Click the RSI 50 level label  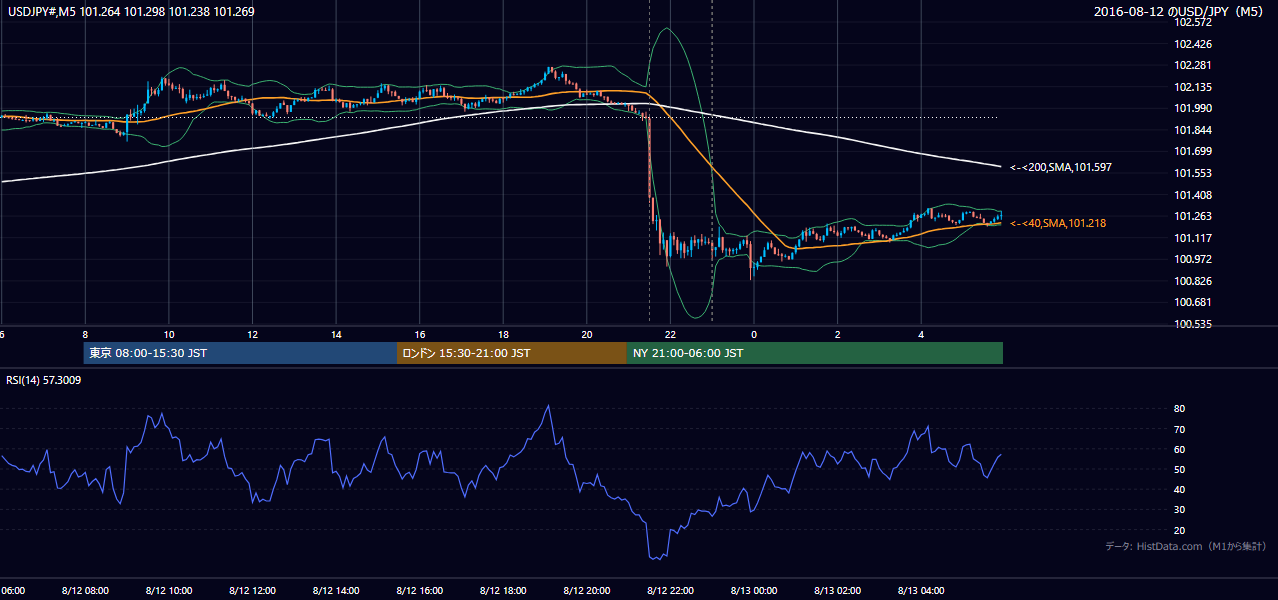(x=1180, y=469)
